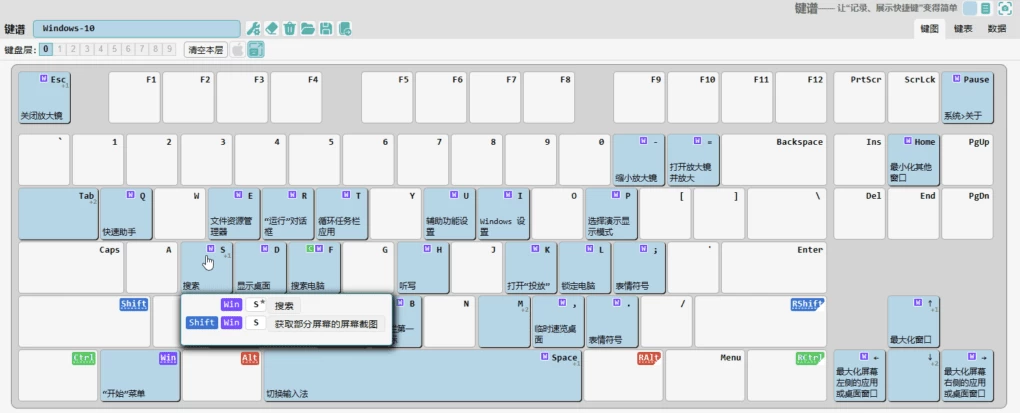
Task: Click the trash can delete icon
Action: tap(290, 28)
